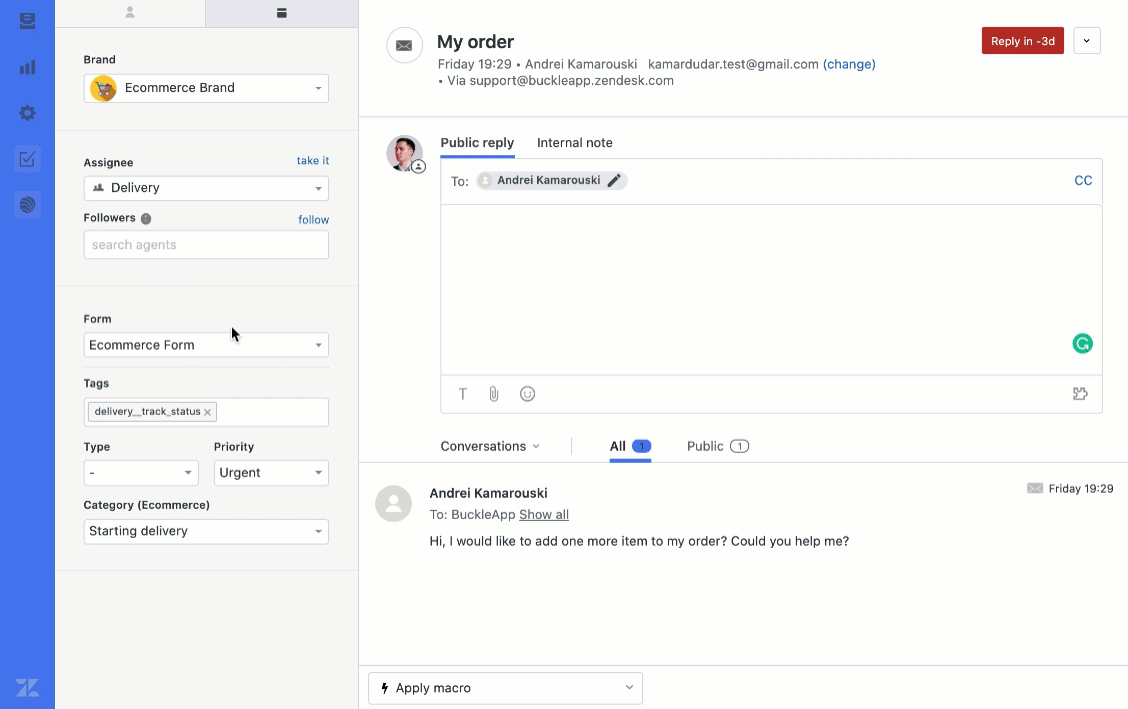
Task: Click the 'Show all' recipients link
Action: click(543, 514)
